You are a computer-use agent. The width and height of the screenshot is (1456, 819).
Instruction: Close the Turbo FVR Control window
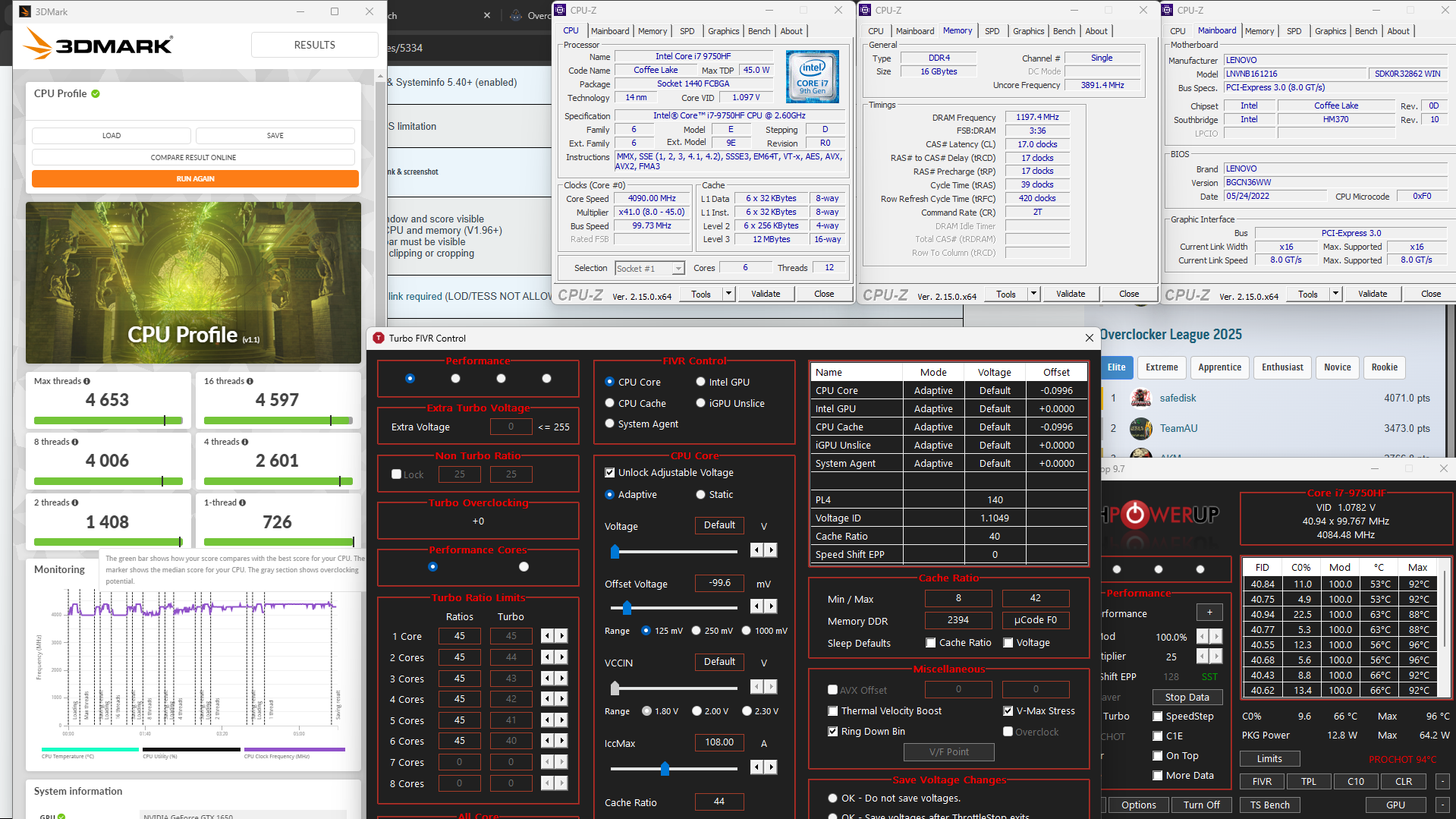click(1089, 338)
